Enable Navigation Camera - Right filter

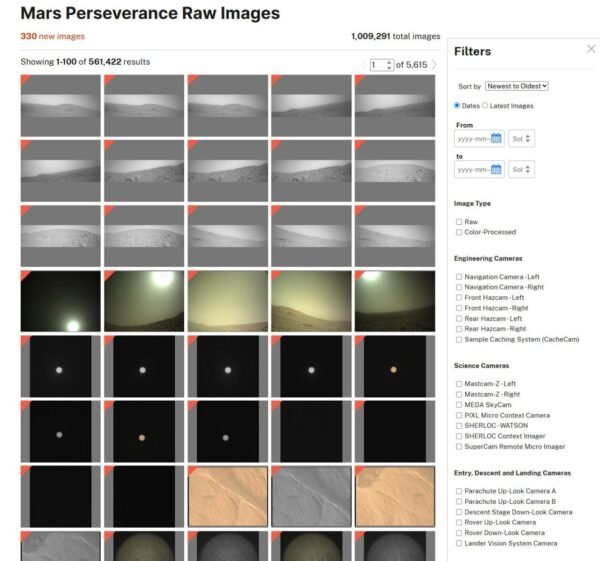click(x=459, y=287)
